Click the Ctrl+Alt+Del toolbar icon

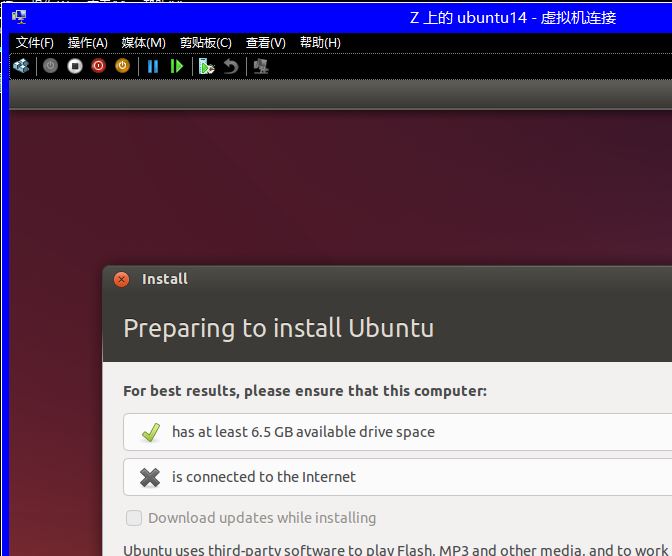(21, 66)
